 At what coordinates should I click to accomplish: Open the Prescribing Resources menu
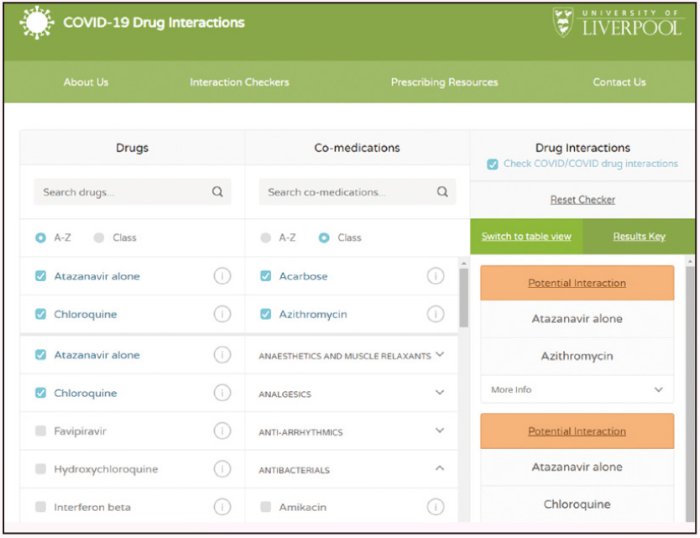click(444, 82)
